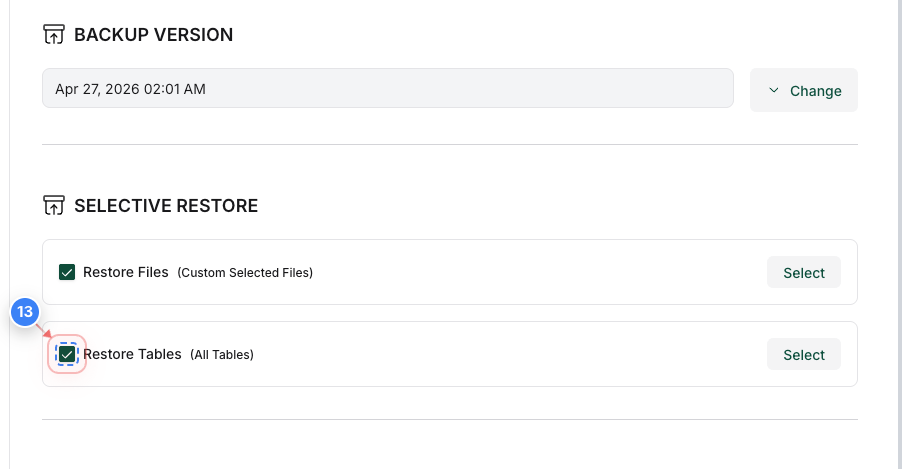Click the BACKUP VERSION section heading
Image resolution: width=914 pixels, height=469 pixels.
153,35
